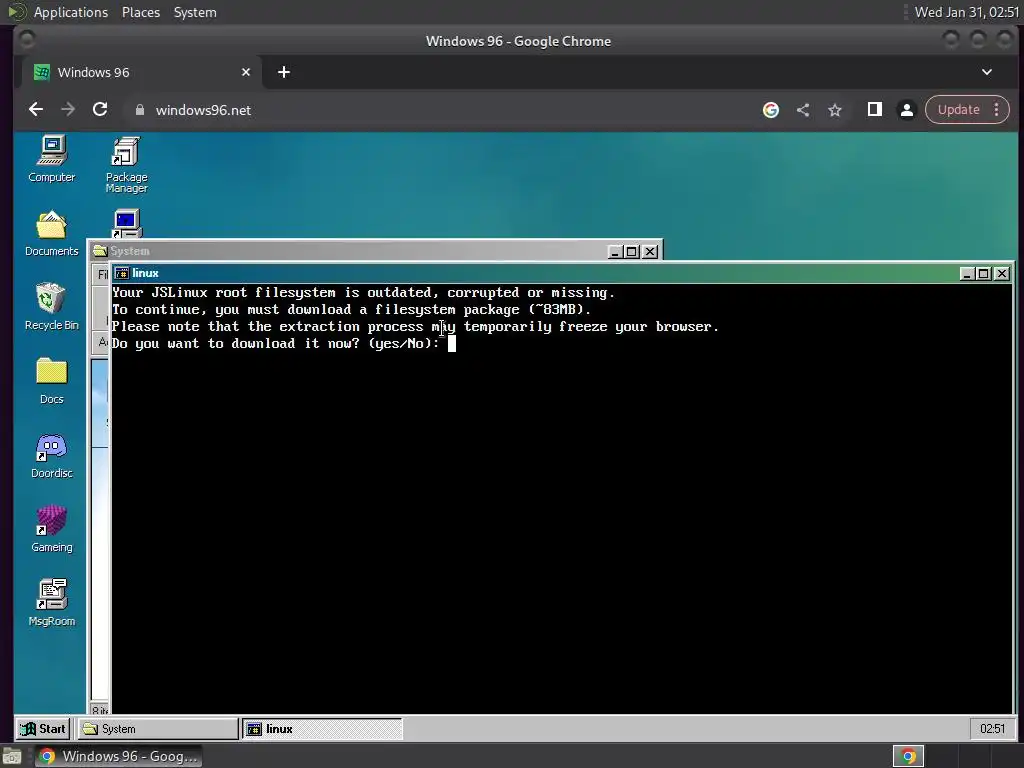This screenshot has height=768, width=1024.
Task: Share this page icon
Action: pos(803,110)
